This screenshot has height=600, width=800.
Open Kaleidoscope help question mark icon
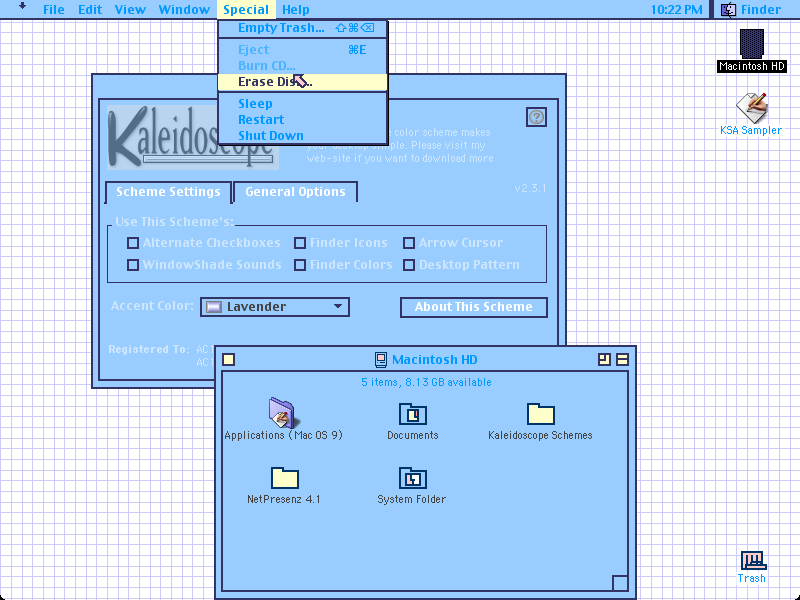pos(536,117)
